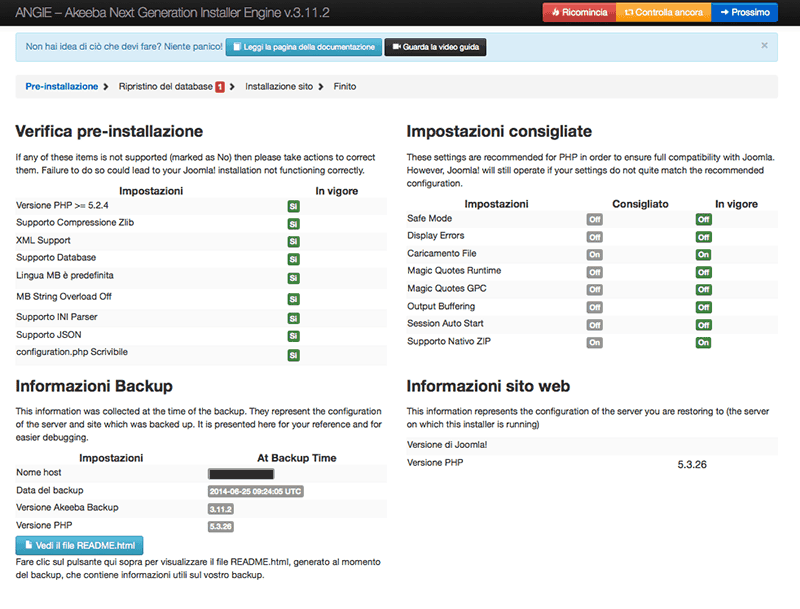Click green Off badge for Magic Quotes GPC
The width and height of the screenshot is (800, 609).
pos(704,290)
